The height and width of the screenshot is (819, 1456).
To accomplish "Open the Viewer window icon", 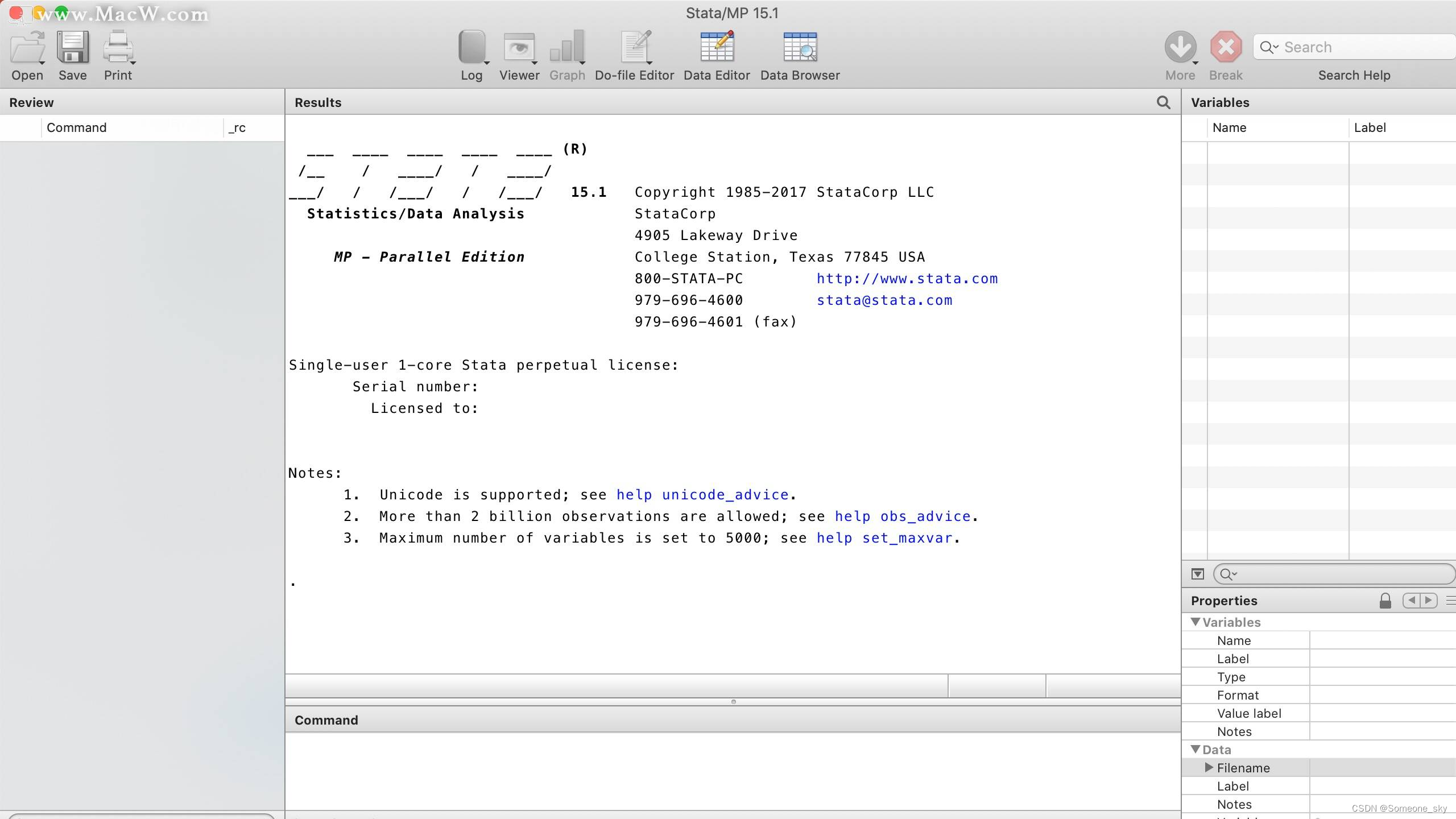I will pos(519,47).
